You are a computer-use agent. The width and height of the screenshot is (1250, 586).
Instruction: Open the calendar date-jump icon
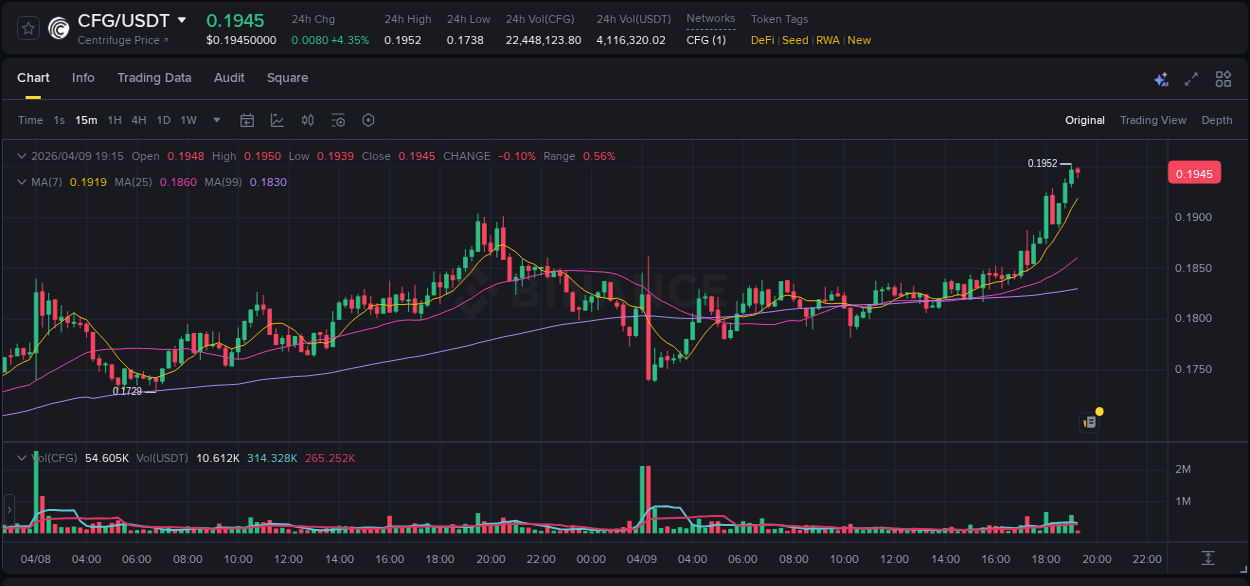[x=247, y=120]
